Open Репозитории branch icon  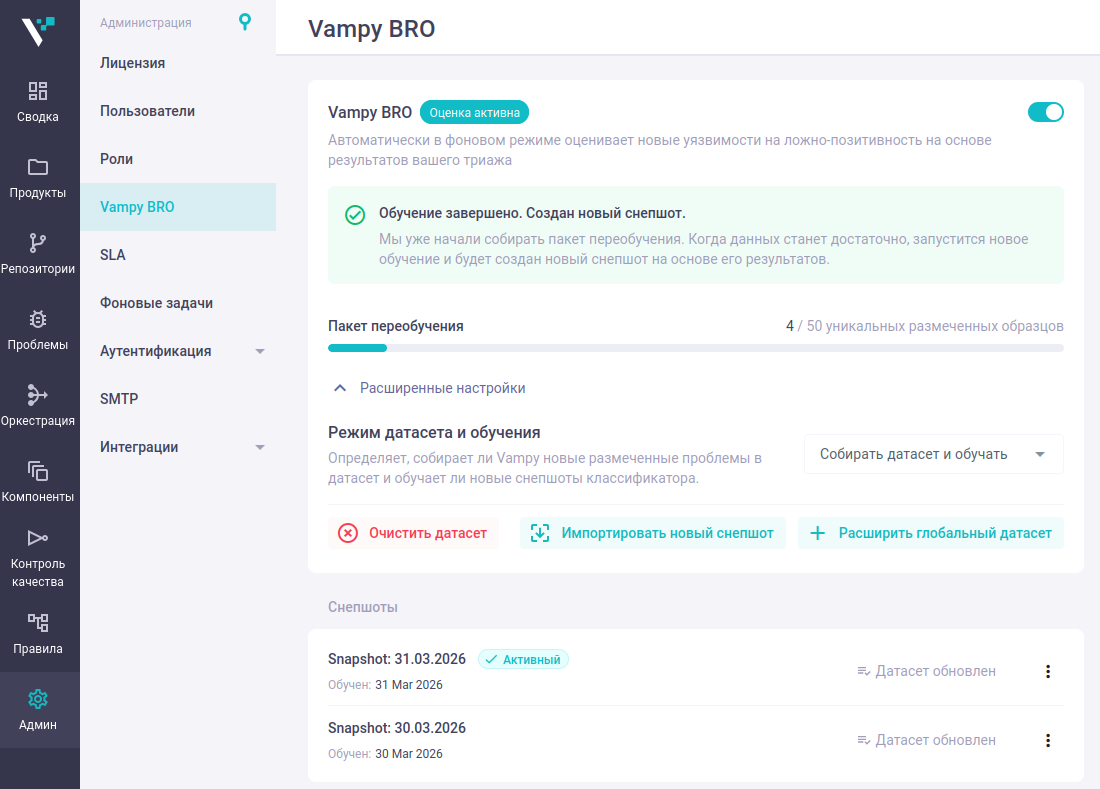coord(38,243)
